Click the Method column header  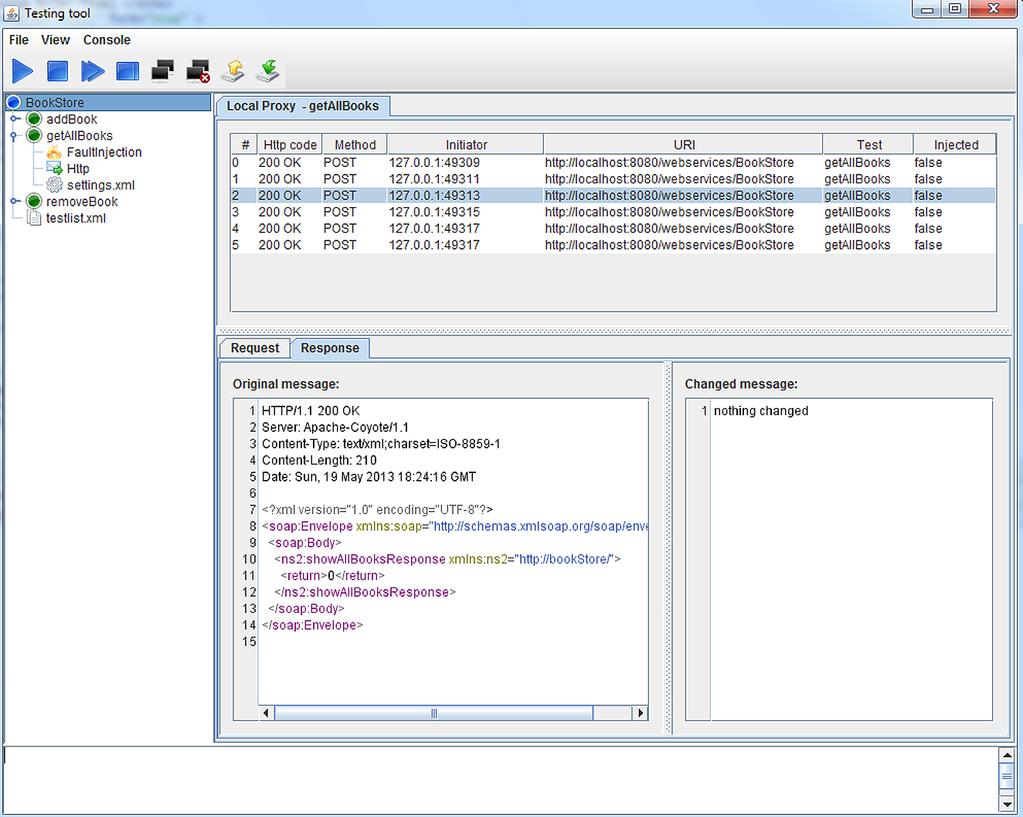(355, 145)
